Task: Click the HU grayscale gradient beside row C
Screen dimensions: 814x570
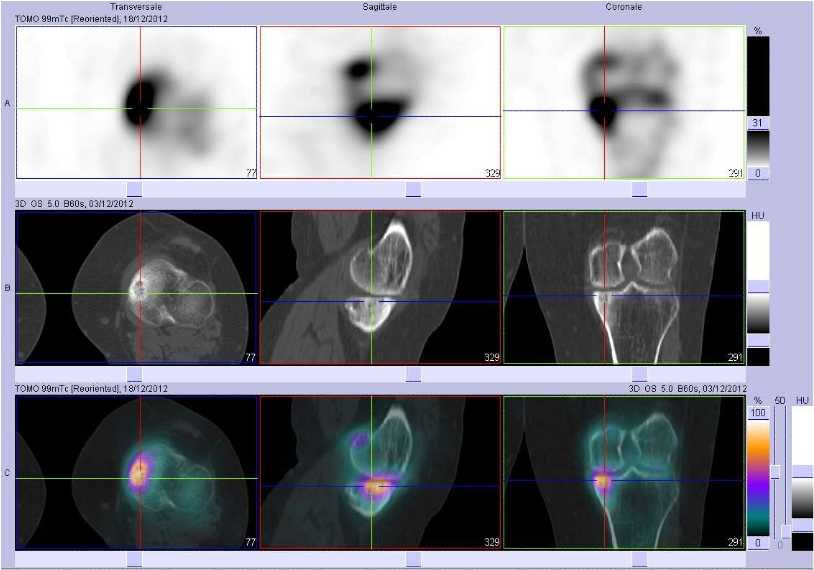Action: 803,498
